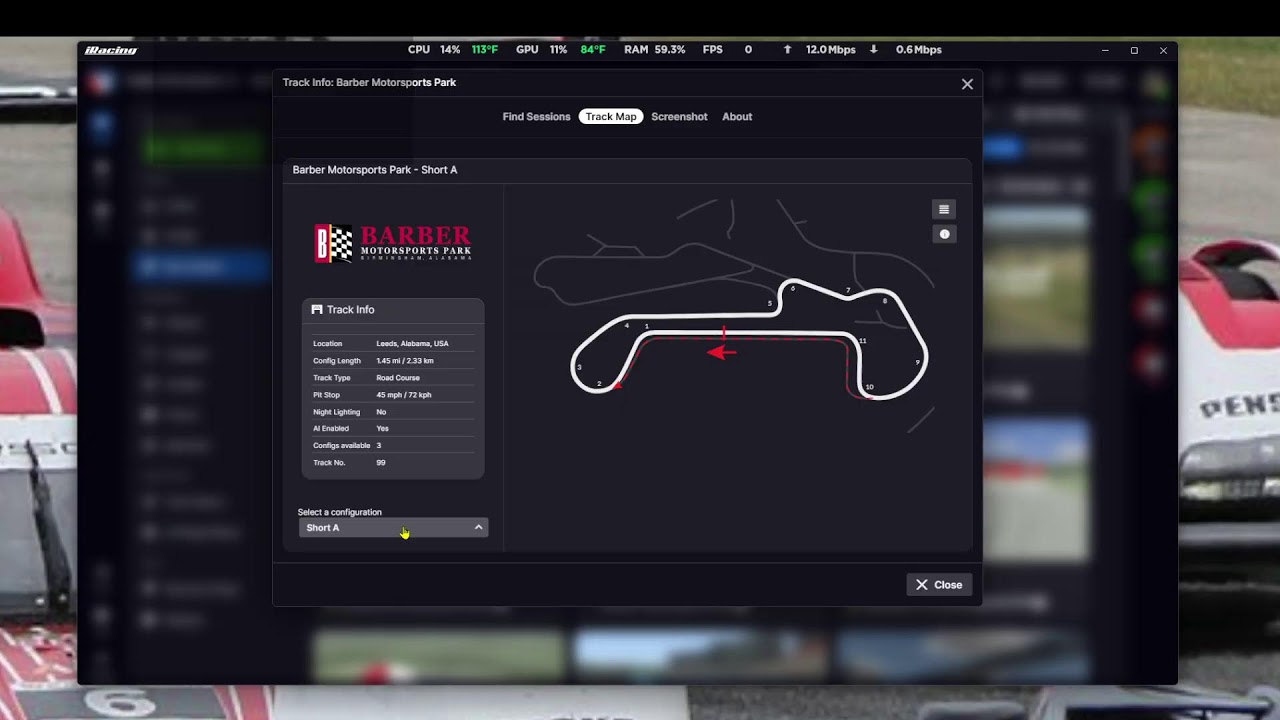Click the download arrow network icon

coord(874,50)
